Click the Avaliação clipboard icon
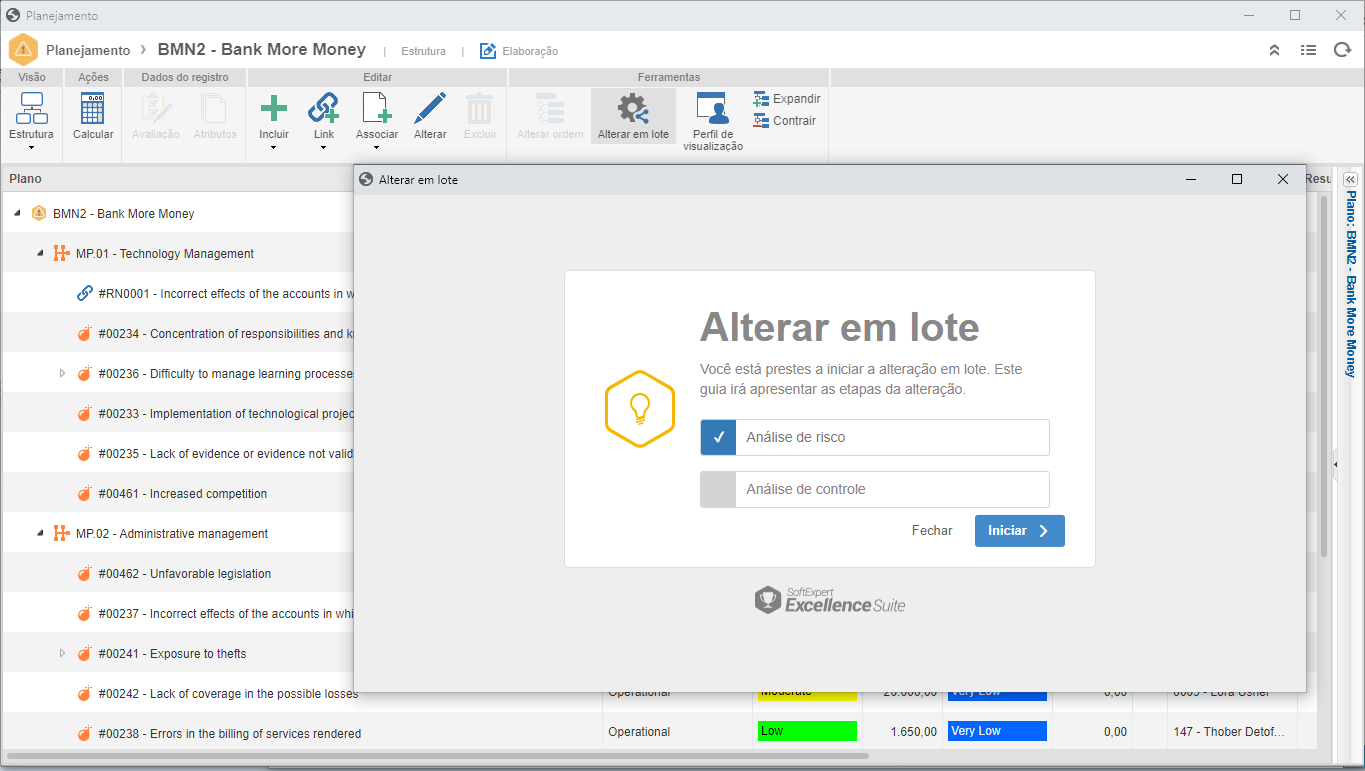Image resolution: width=1365 pixels, height=771 pixels. click(x=156, y=108)
